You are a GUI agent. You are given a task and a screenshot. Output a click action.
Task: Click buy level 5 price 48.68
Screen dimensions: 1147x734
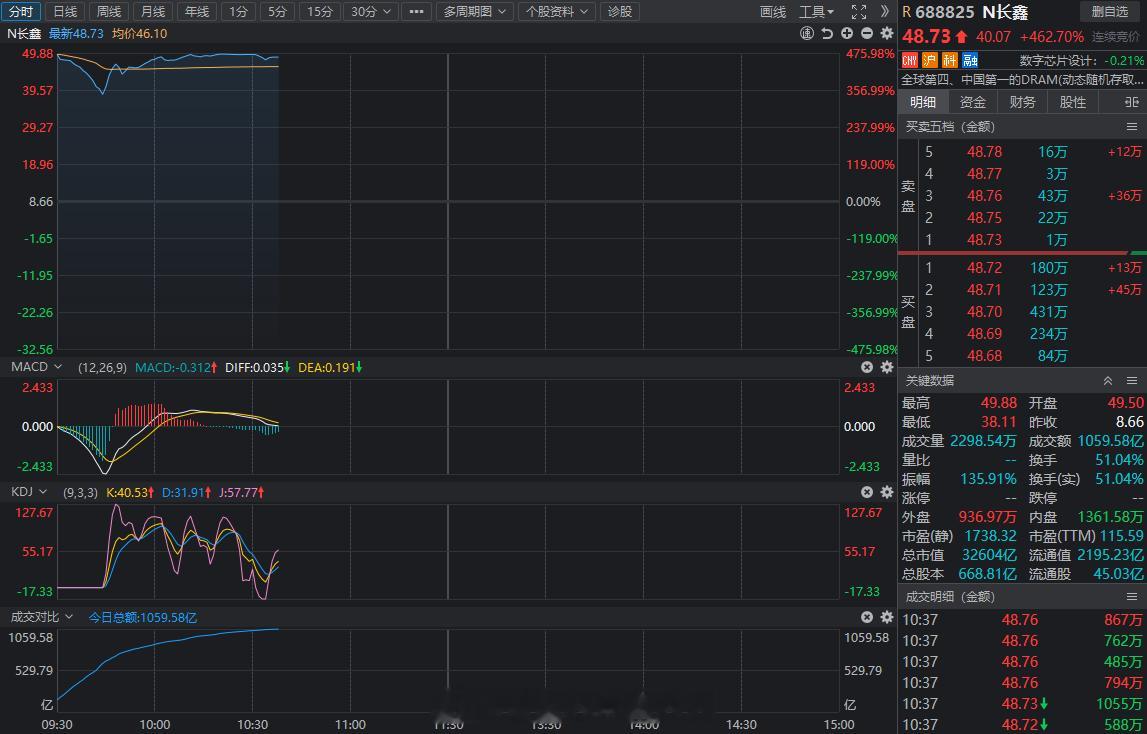985,356
